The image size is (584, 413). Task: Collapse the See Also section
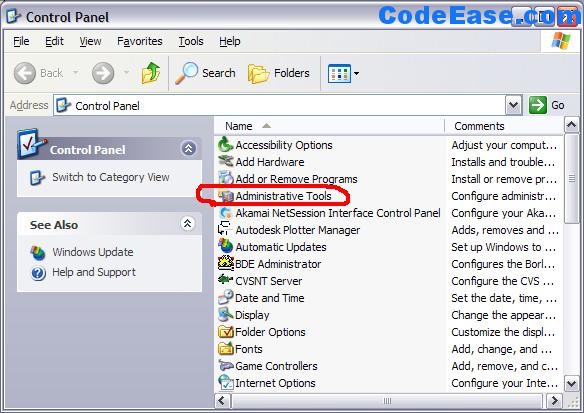tap(188, 224)
